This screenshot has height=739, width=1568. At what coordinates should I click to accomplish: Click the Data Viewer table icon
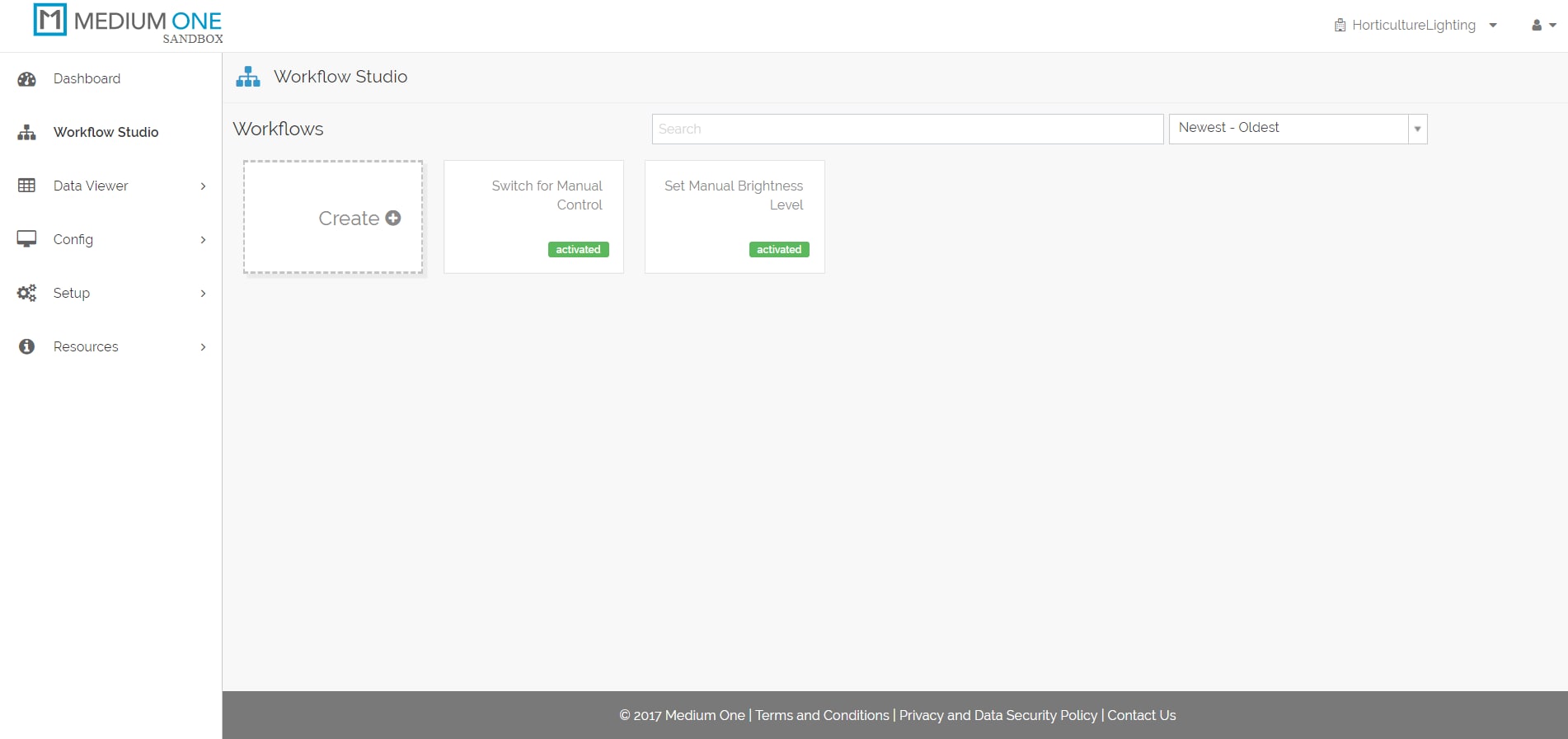(x=27, y=186)
